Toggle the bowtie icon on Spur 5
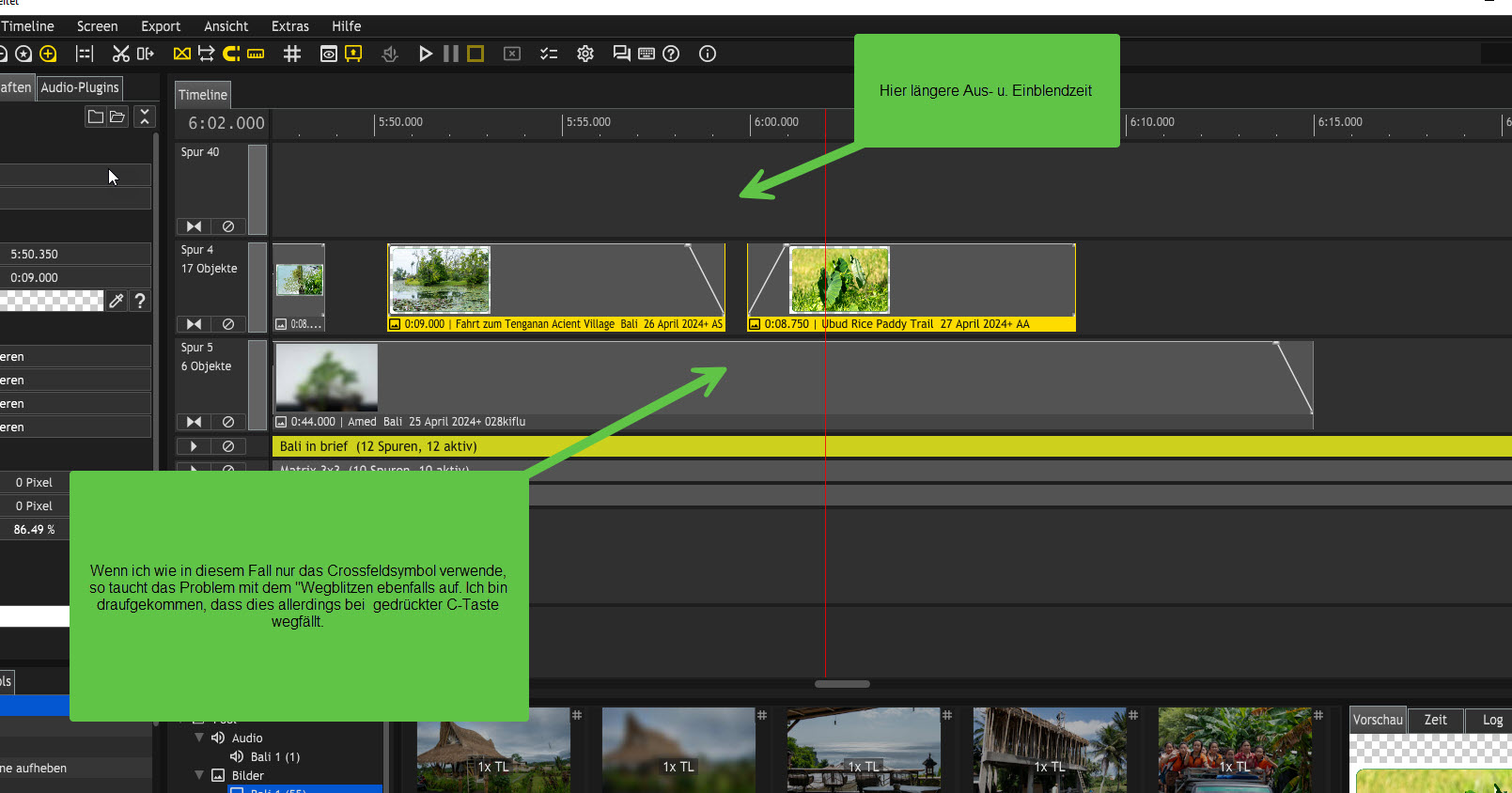 194,422
